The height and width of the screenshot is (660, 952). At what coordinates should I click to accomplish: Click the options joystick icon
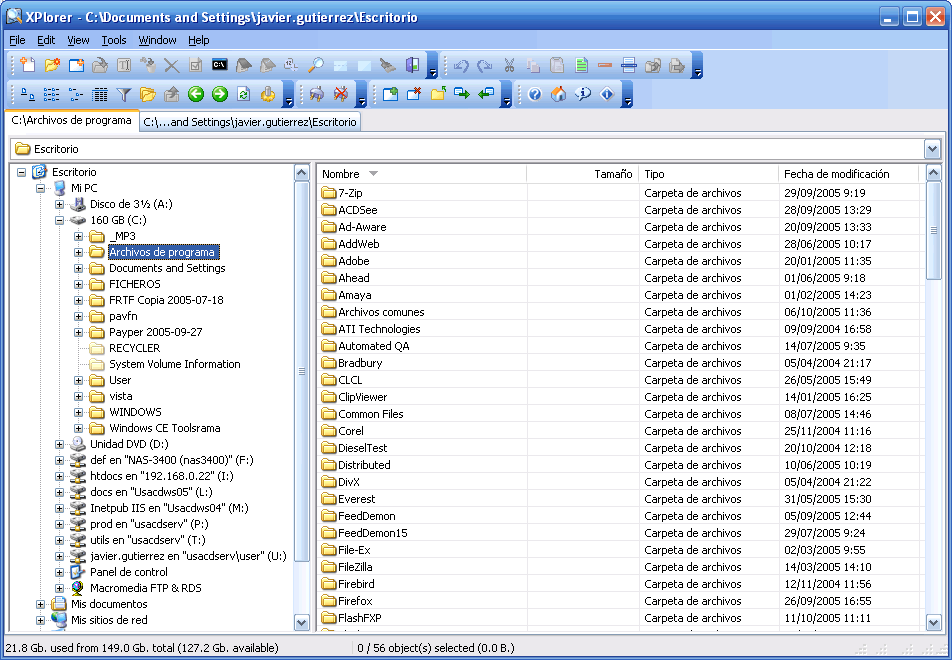(x=268, y=94)
